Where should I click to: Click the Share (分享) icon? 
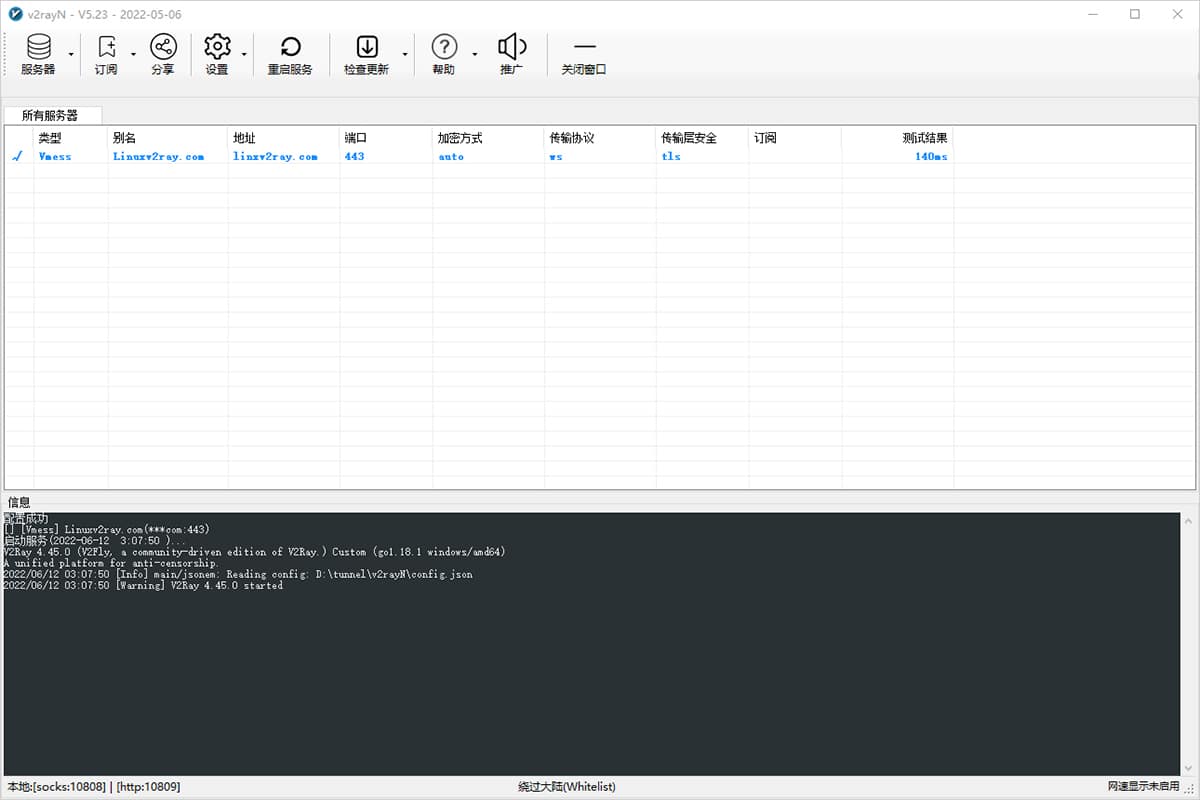coord(162,54)
